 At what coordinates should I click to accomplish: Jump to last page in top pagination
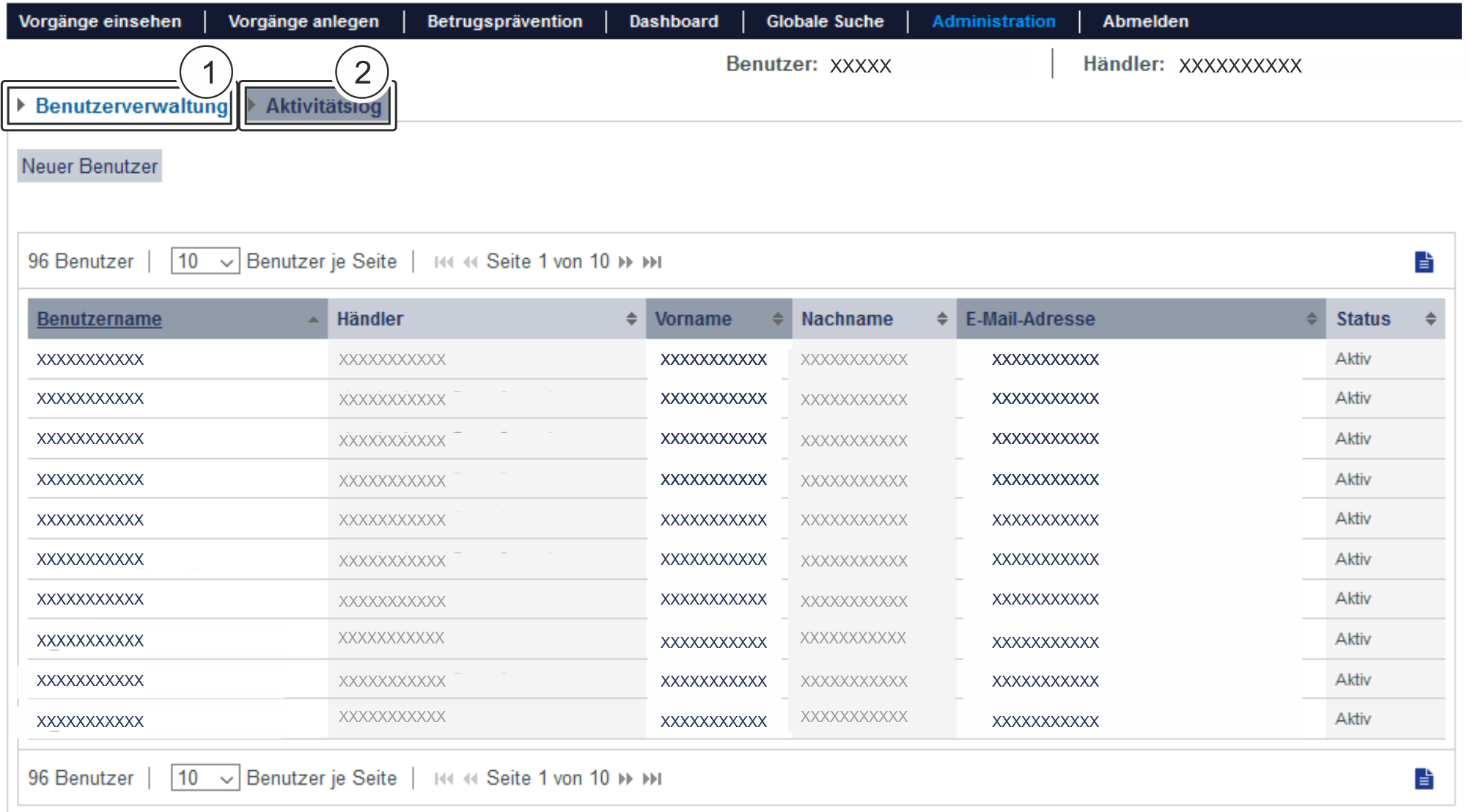tap(652, 262)
